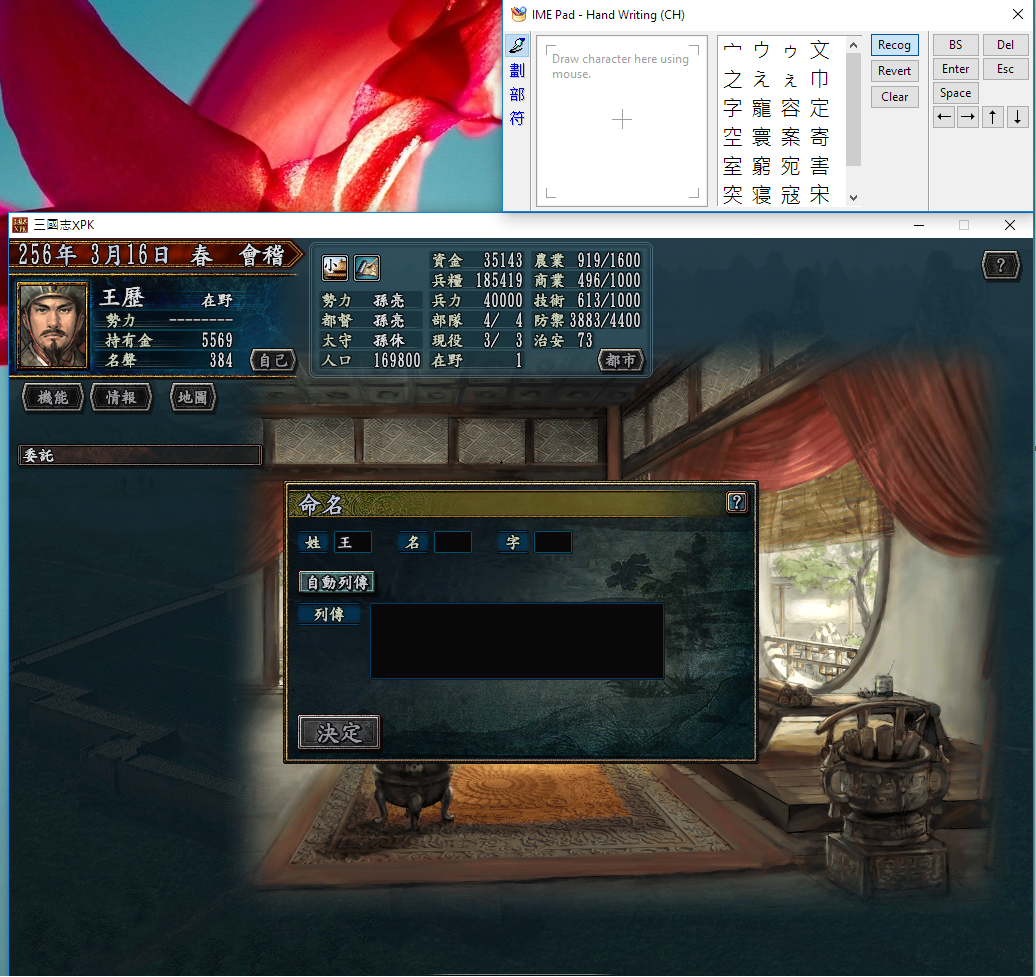Click the IME Pad title bar app icon

pos(519,15)
